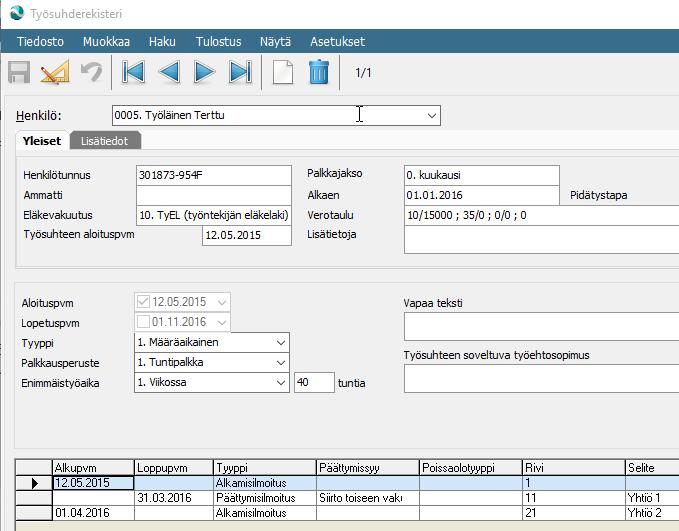Click the Verotaulu values field
The width and height of the screenshot is (679, 531).
coord(541,215)
